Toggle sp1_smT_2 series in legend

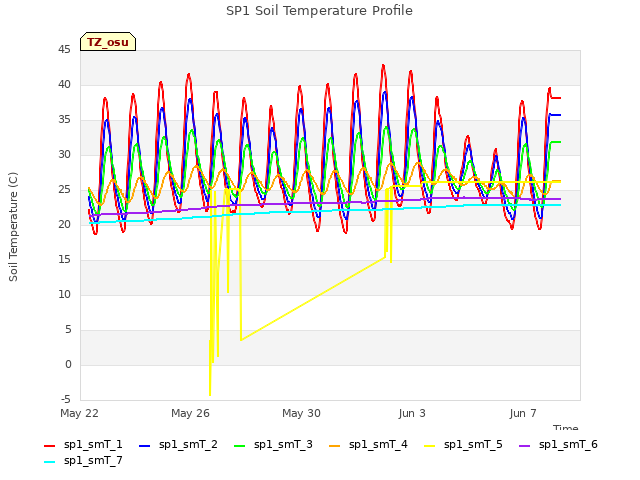(178, 444)
